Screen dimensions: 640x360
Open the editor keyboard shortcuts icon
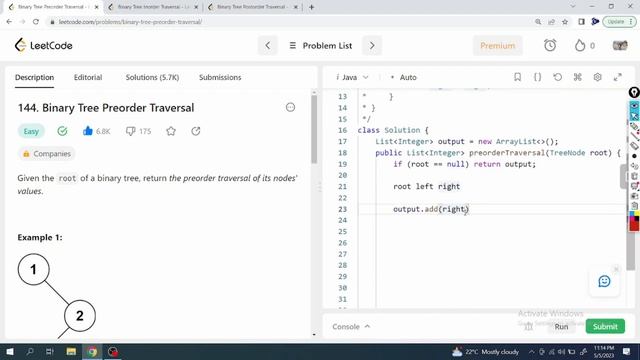point(578,77)
